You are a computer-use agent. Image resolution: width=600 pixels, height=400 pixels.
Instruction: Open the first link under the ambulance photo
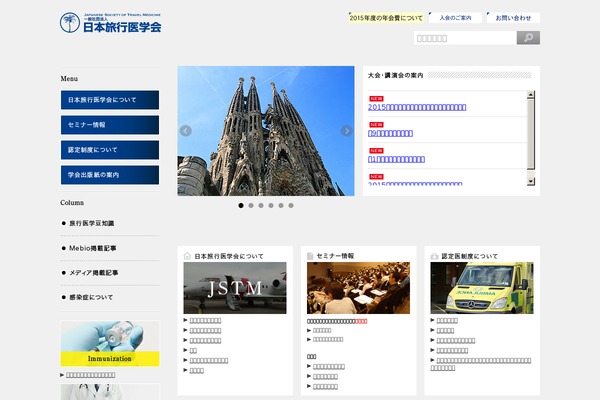(447, 321)
